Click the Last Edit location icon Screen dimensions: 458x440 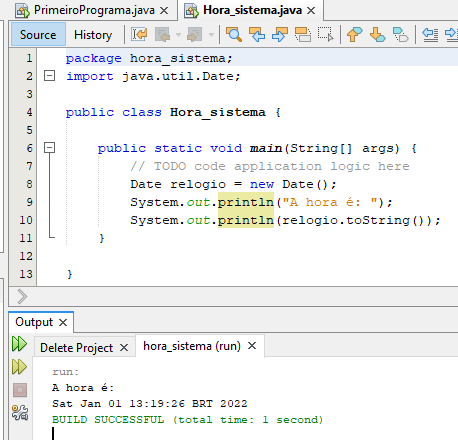(x=139, y=34)
